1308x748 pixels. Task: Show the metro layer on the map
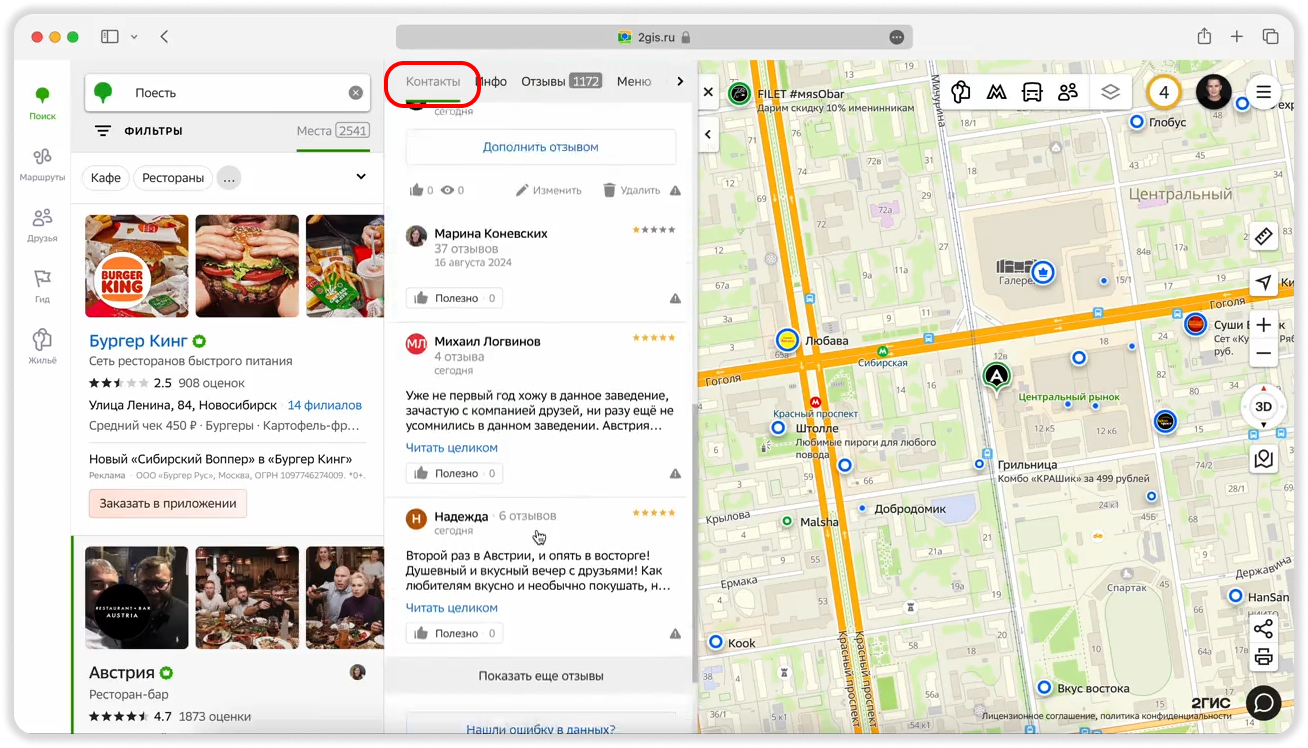pos(997,92)
